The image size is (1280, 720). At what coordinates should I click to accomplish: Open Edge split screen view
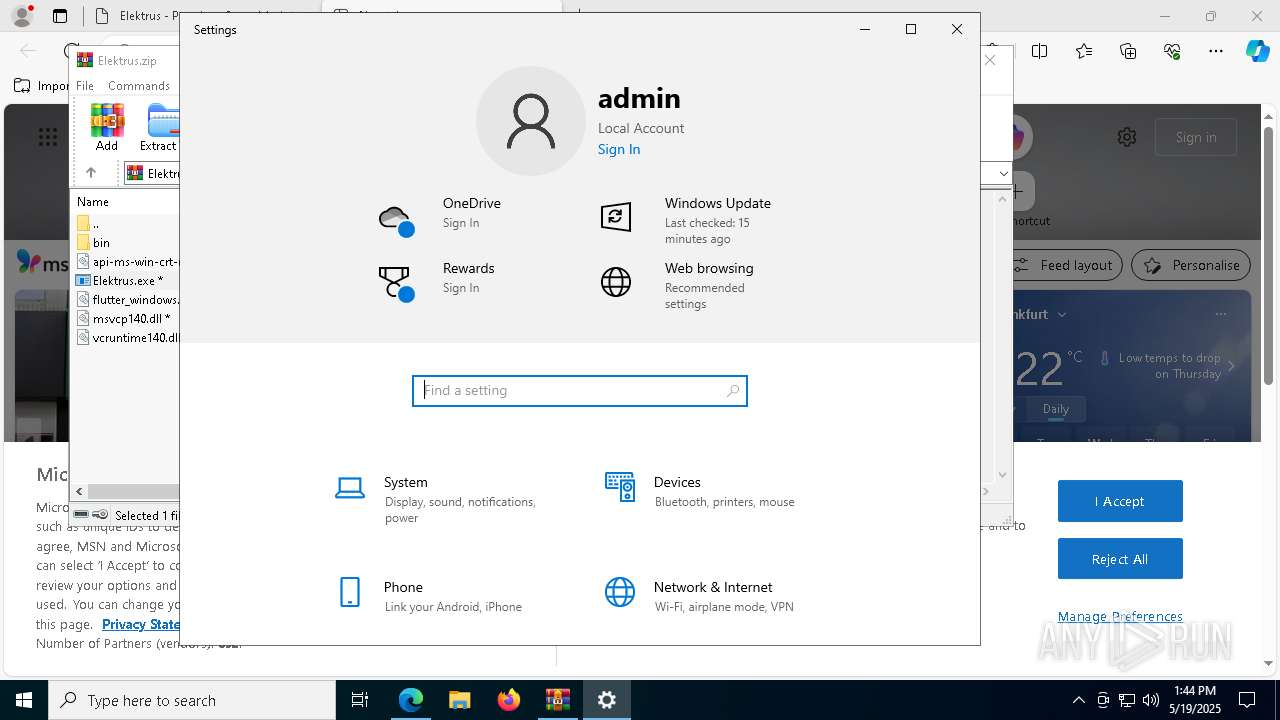click(1040, 51)
